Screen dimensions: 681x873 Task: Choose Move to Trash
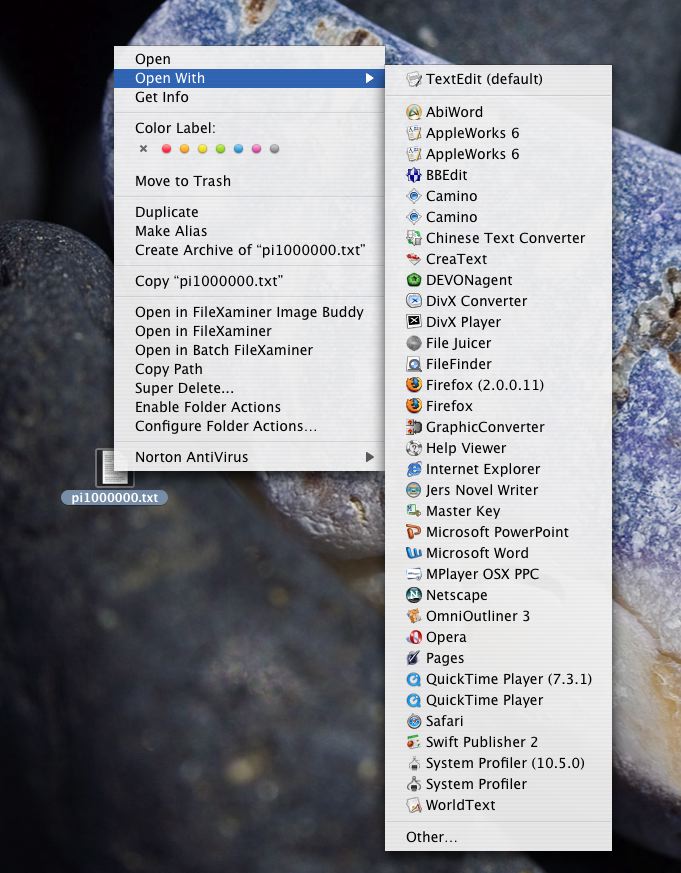point(249,181)
